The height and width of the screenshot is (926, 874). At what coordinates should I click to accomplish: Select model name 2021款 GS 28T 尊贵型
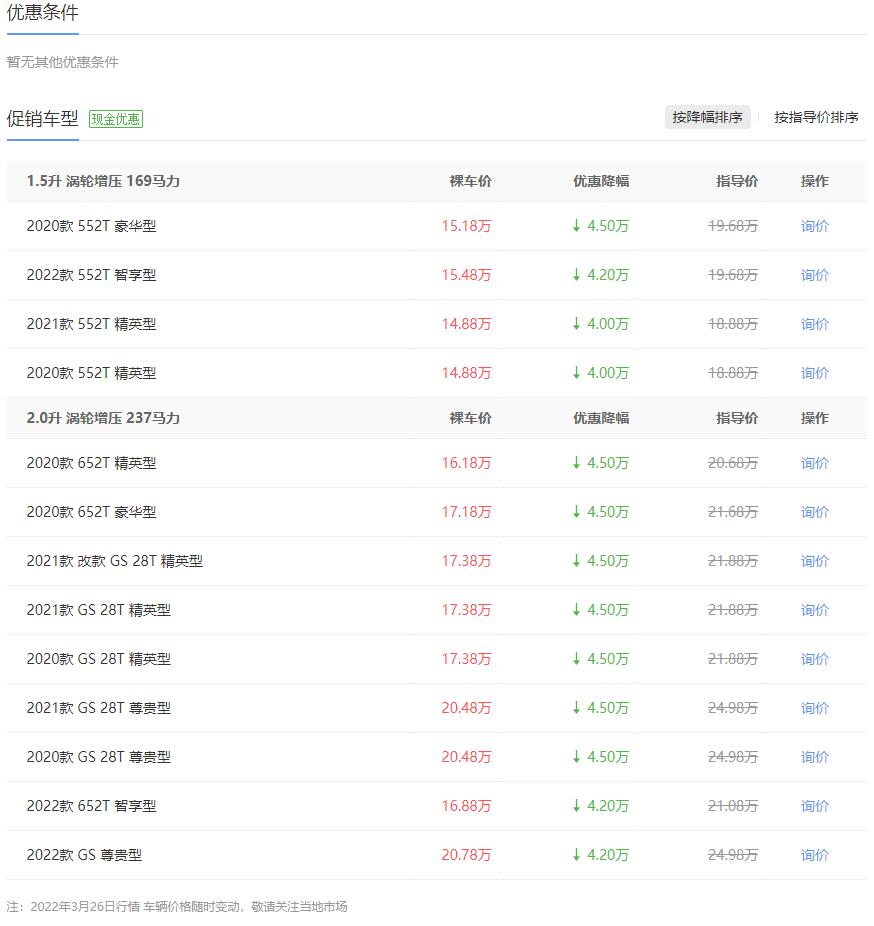[99, 707]
